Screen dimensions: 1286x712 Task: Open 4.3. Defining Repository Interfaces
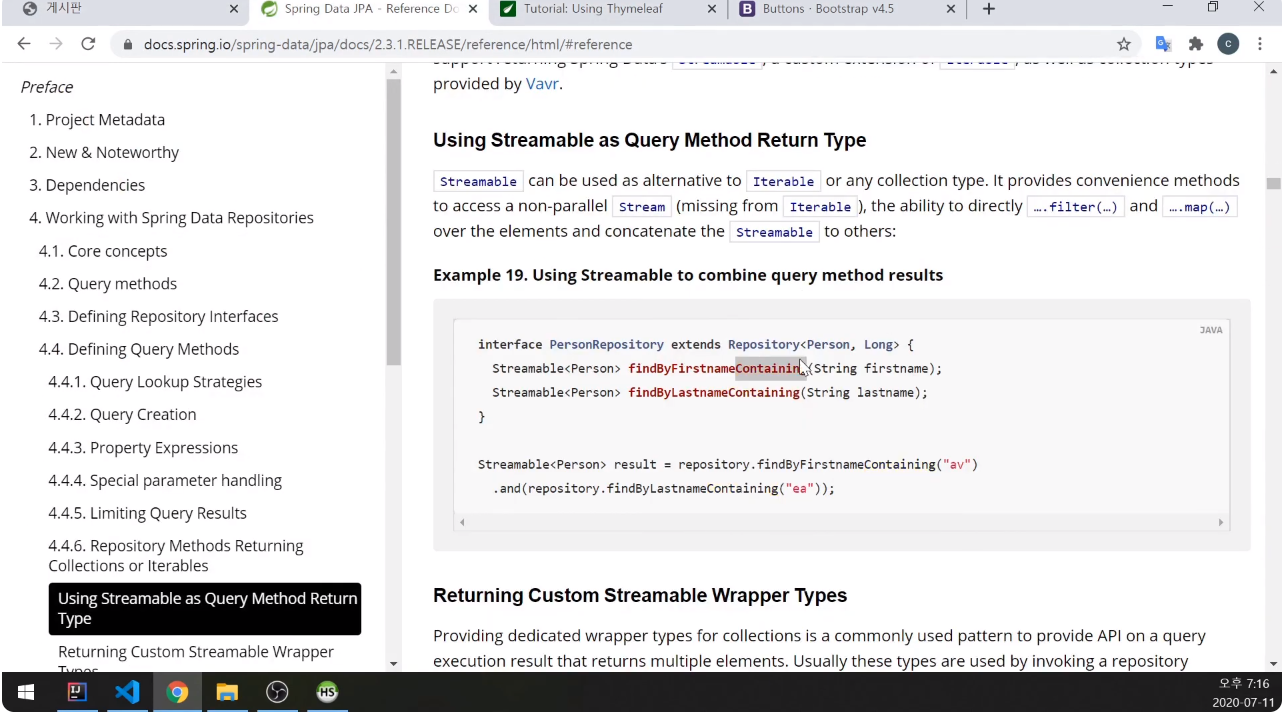click(x=159, y=317)
